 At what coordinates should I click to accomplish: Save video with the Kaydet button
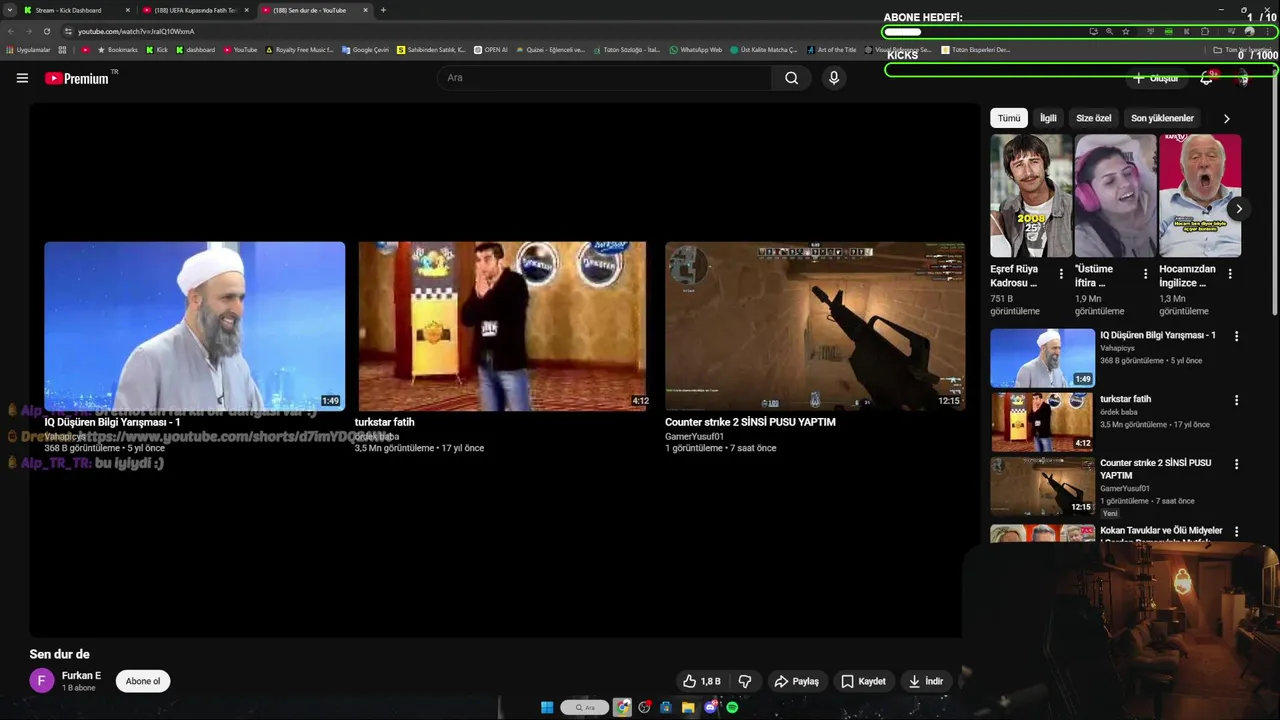pyautogui.click(x=863, y=681)
